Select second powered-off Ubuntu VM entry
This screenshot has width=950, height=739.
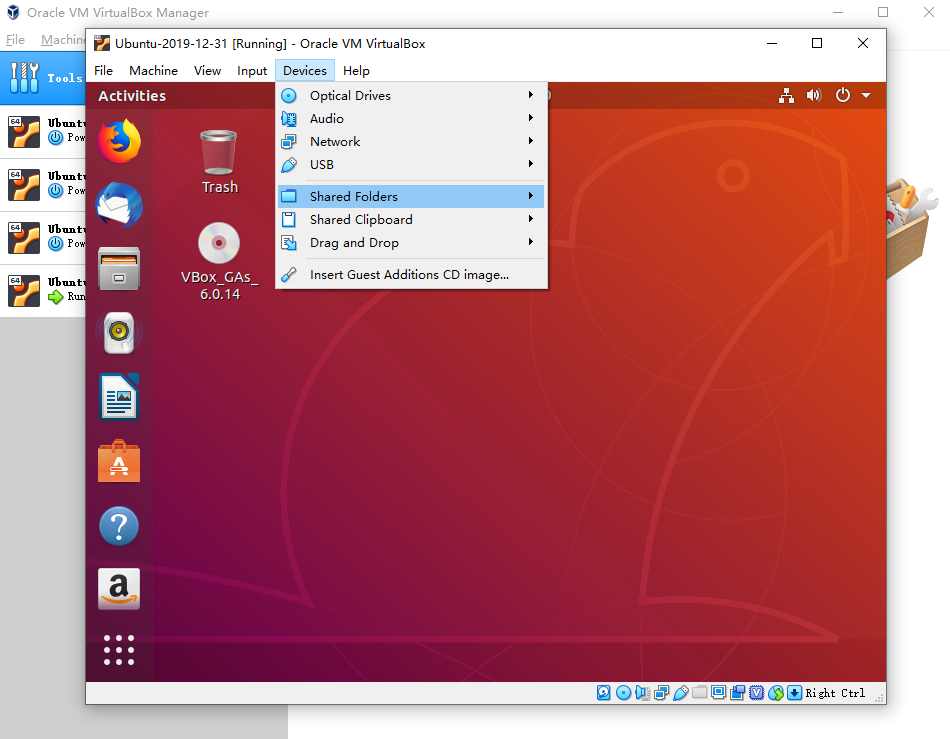point(43,185)
